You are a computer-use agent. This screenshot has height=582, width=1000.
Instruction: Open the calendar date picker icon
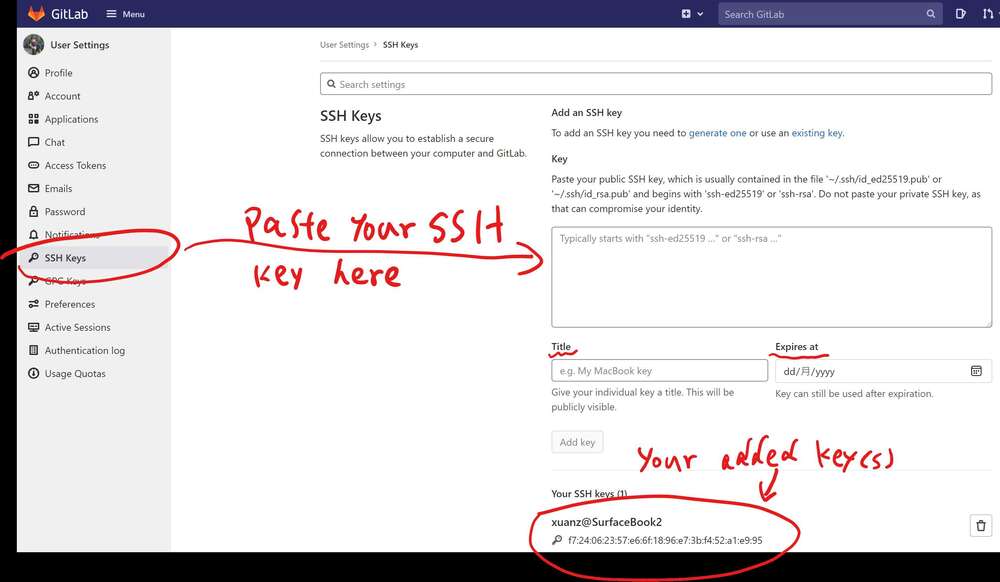(976, 371)
